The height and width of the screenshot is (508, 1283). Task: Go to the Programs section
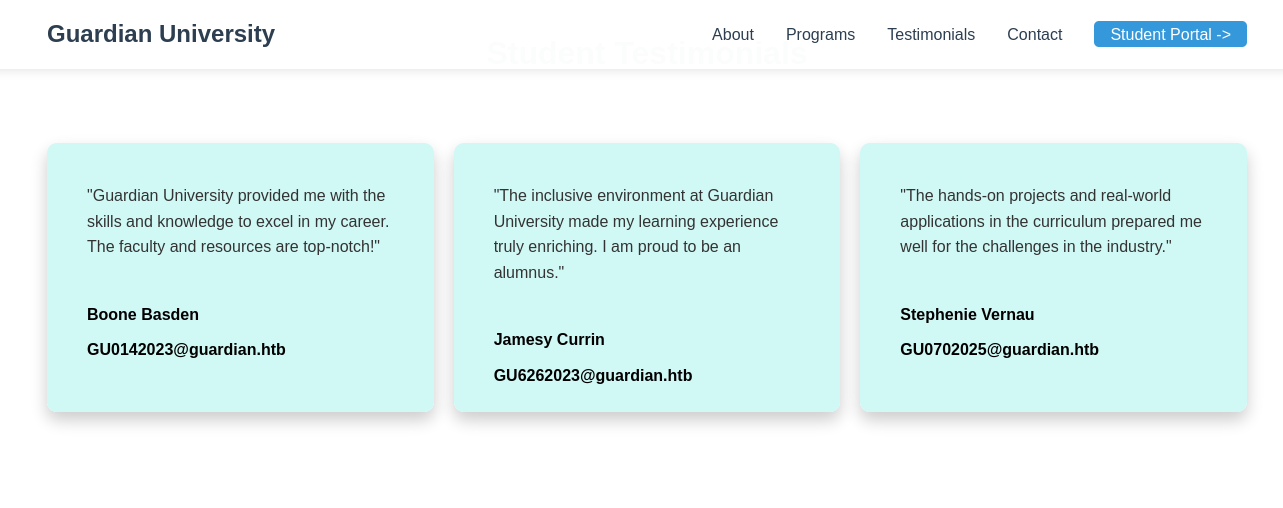(x=820, y=35)
